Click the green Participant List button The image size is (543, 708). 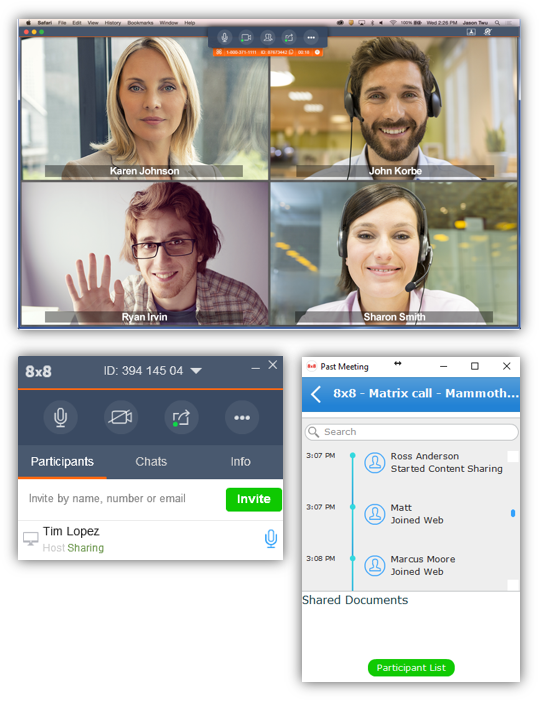pos(411,668)
